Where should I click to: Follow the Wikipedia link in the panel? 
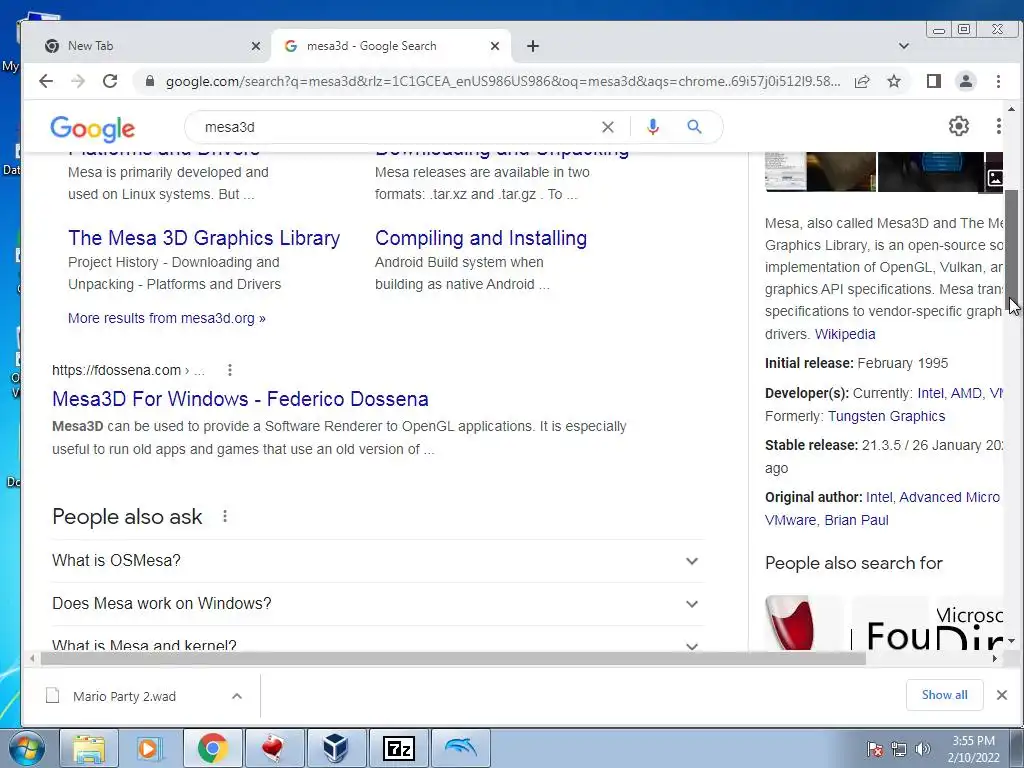845,334
